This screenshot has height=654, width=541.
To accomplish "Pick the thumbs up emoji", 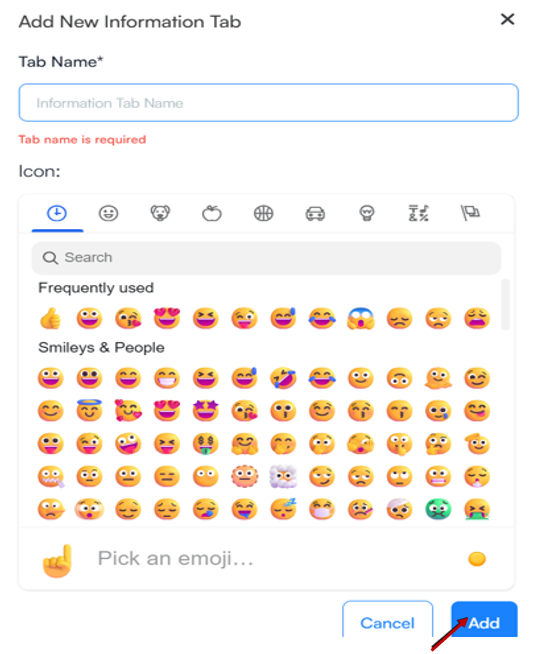I will click(x=50, y=319).
